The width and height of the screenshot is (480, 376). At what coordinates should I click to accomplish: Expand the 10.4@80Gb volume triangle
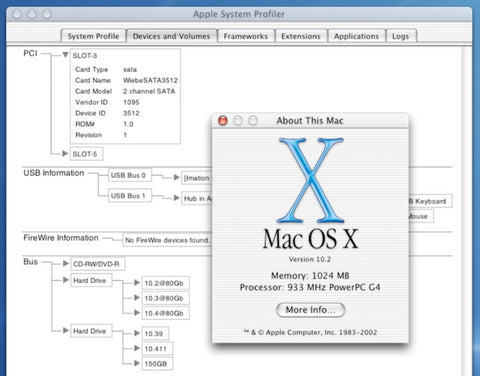coord(137,312)
